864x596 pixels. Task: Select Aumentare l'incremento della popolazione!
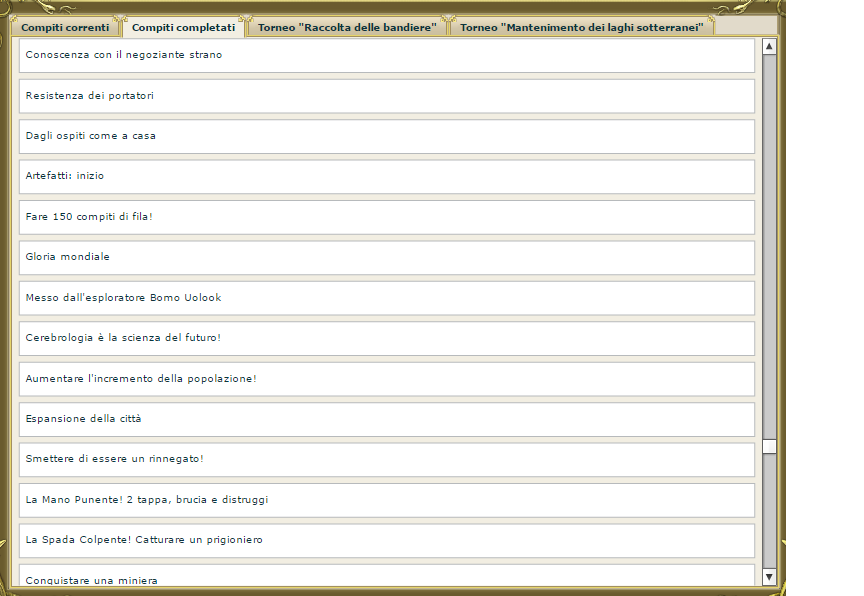[386, 379]
